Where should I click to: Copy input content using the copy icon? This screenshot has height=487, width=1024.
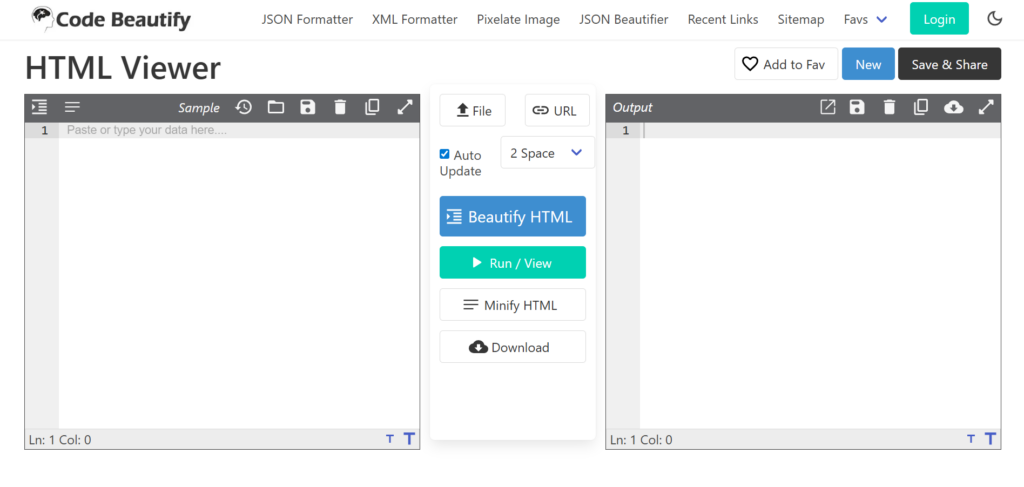click(x=372, y=107)
